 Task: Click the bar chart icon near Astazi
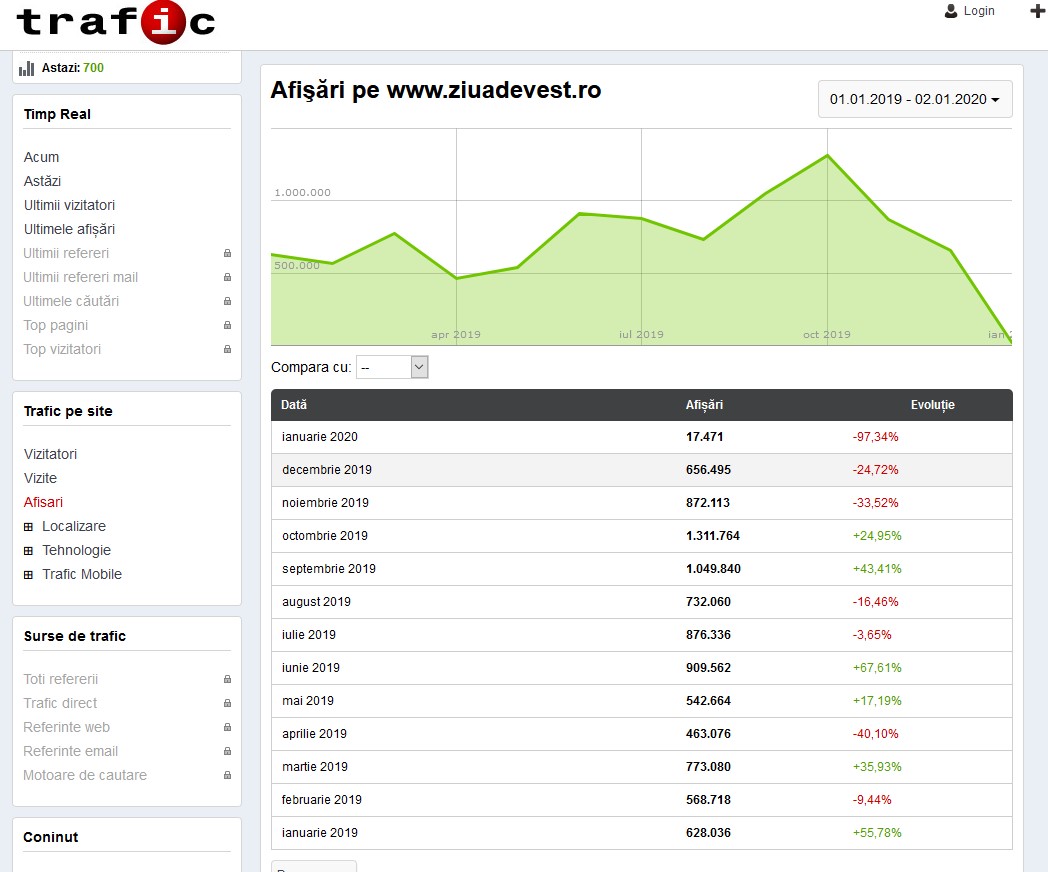(27, 68)
